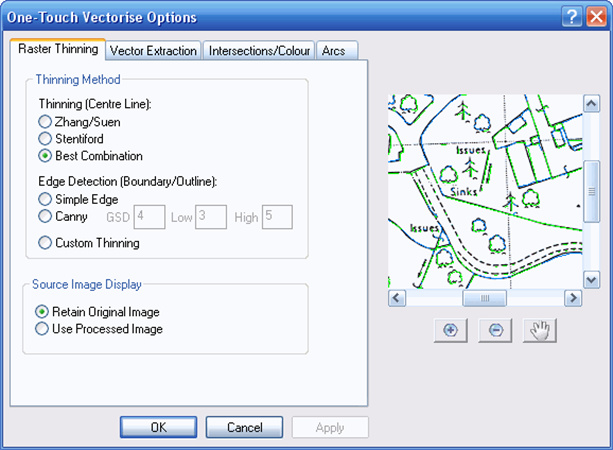Select Custom Thinning radio button
613x450 pixels.
pos(89,243)
